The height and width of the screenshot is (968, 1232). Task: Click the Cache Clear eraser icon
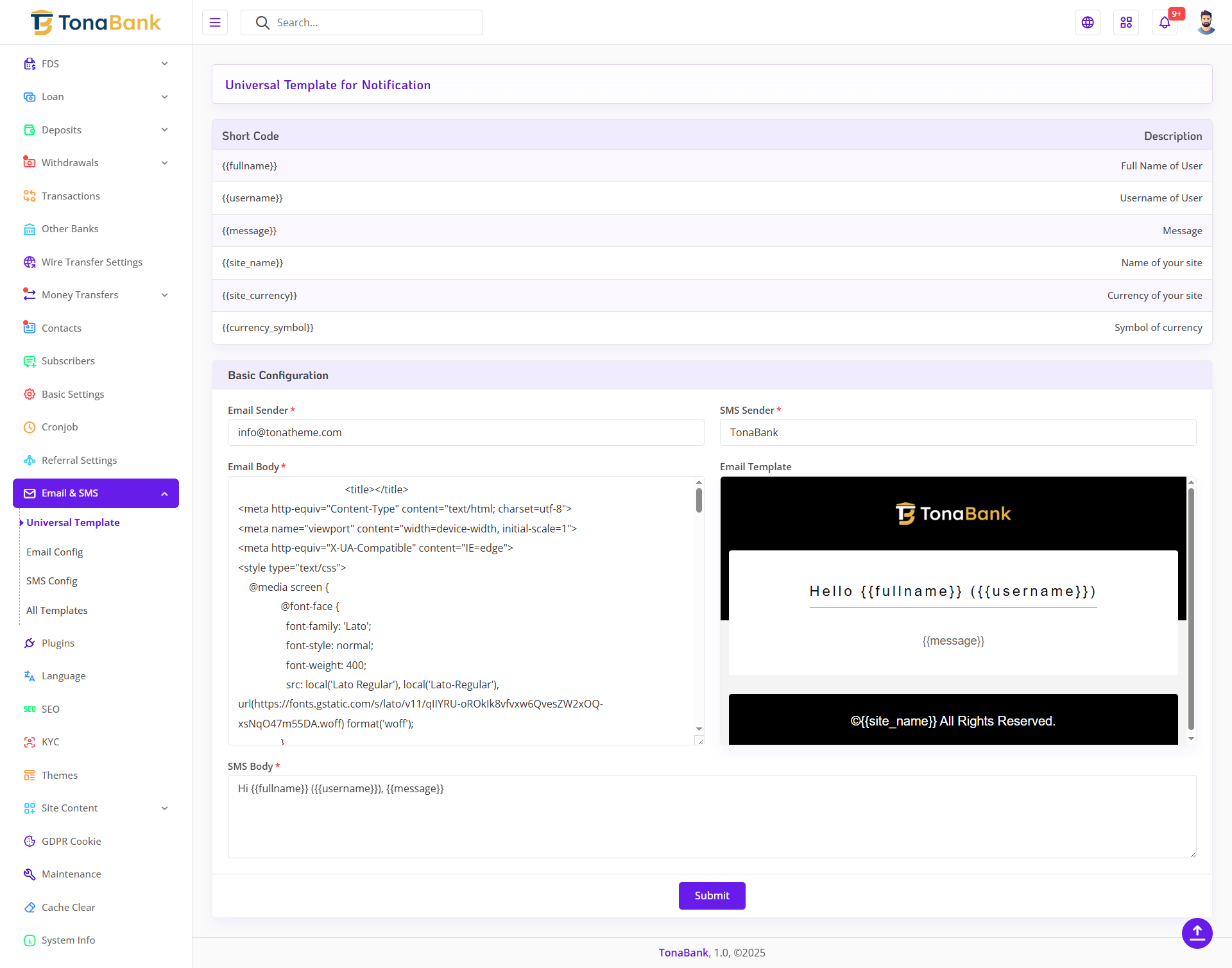point(30,907)
